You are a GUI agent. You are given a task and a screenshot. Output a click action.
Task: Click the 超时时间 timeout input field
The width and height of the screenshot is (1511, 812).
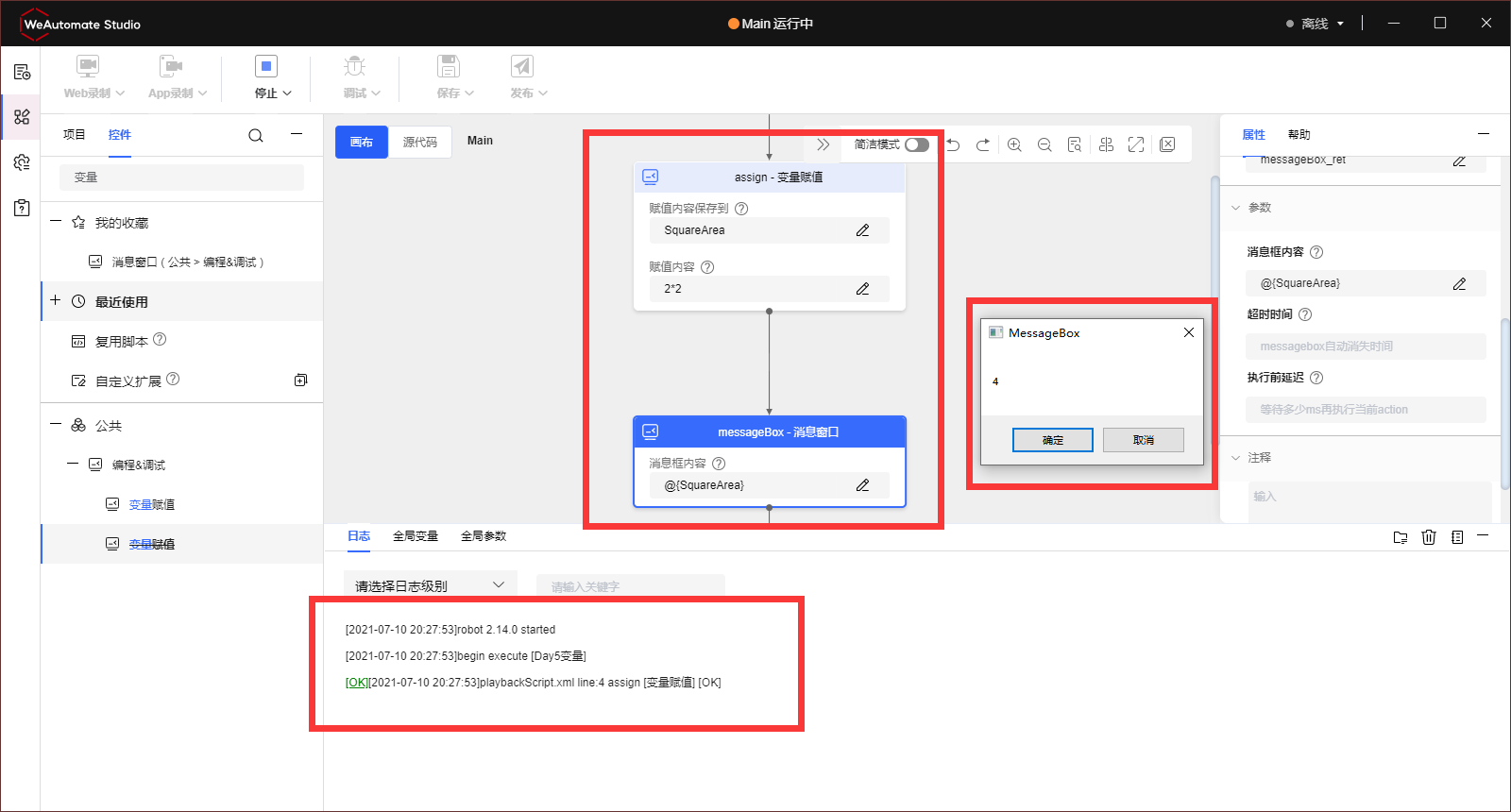pyautogui.click(x=1366, y=347)
